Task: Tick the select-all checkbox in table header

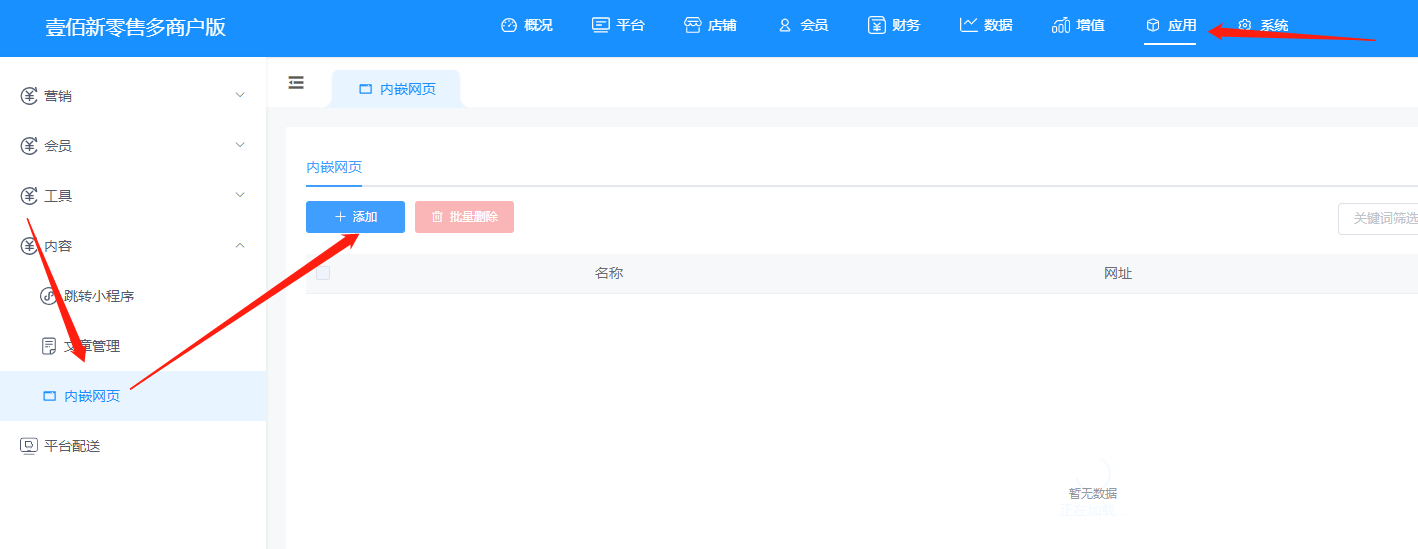Action: pyautogui.click(x=323, y=273)
